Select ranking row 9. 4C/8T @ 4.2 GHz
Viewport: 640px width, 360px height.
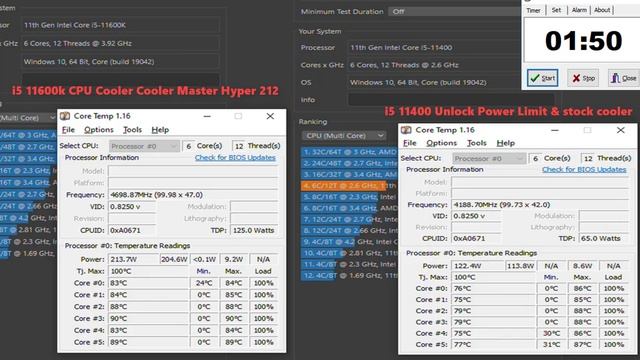(x=349, y=242)
